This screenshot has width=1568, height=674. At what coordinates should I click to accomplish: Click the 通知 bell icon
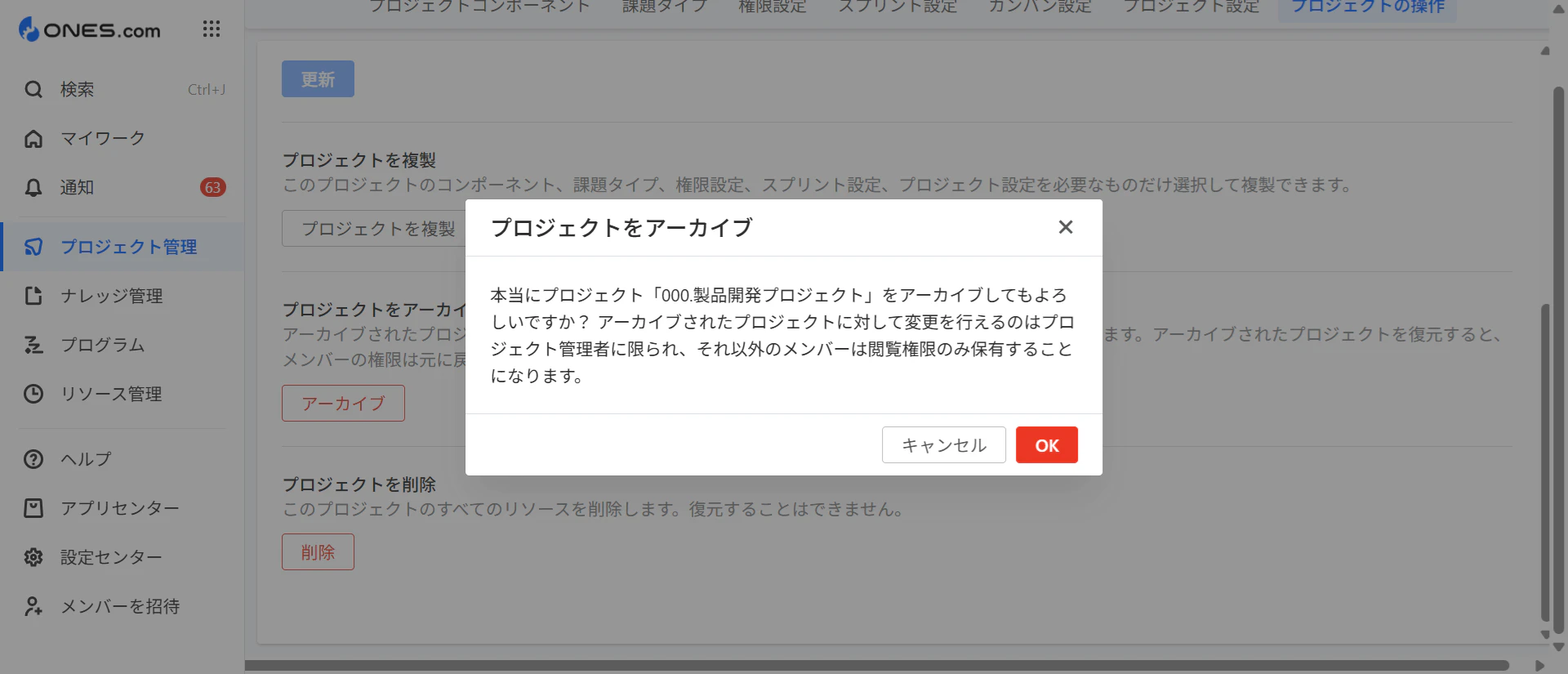(x=33, y=187)
